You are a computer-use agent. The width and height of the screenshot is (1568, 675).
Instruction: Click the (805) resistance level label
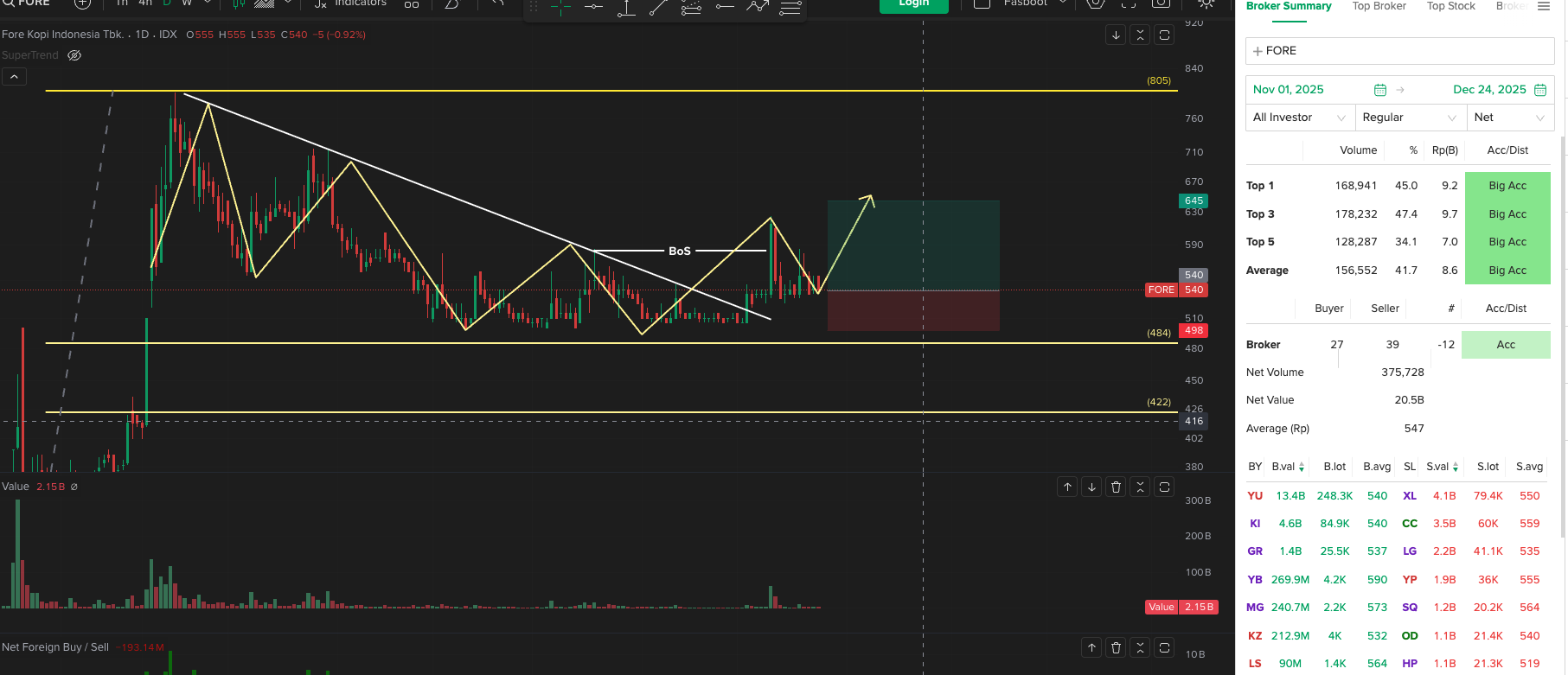coord(1159,80)
